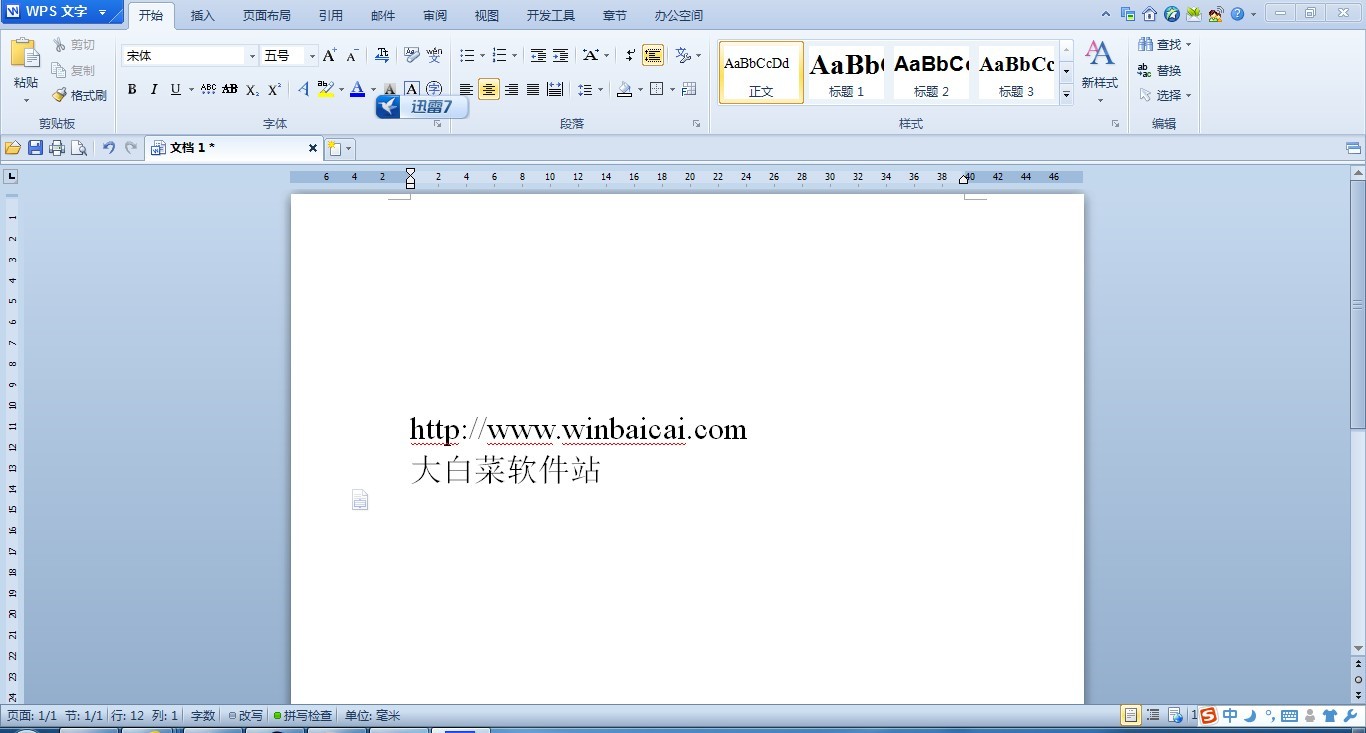Toggle 拼写检查 spell check in status bar

click(303, 716)
